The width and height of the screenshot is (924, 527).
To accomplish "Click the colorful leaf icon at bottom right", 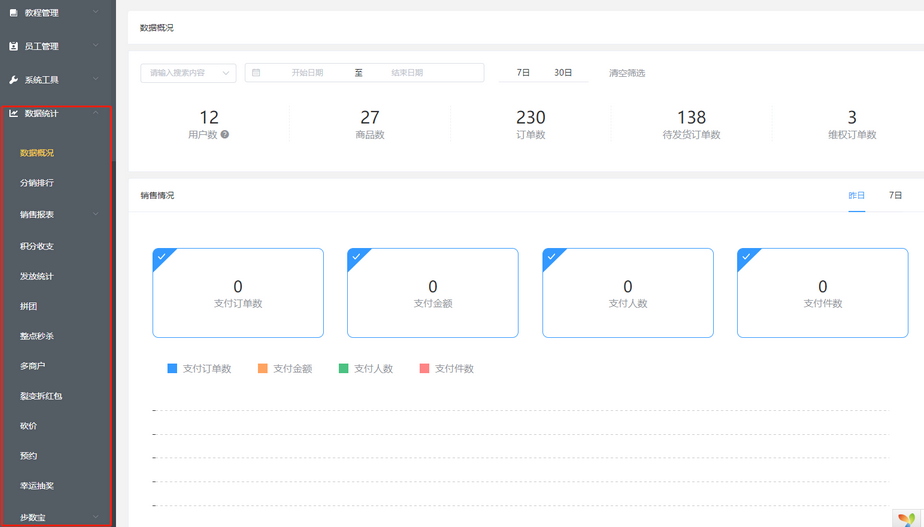I will click(x=906, y=518).
